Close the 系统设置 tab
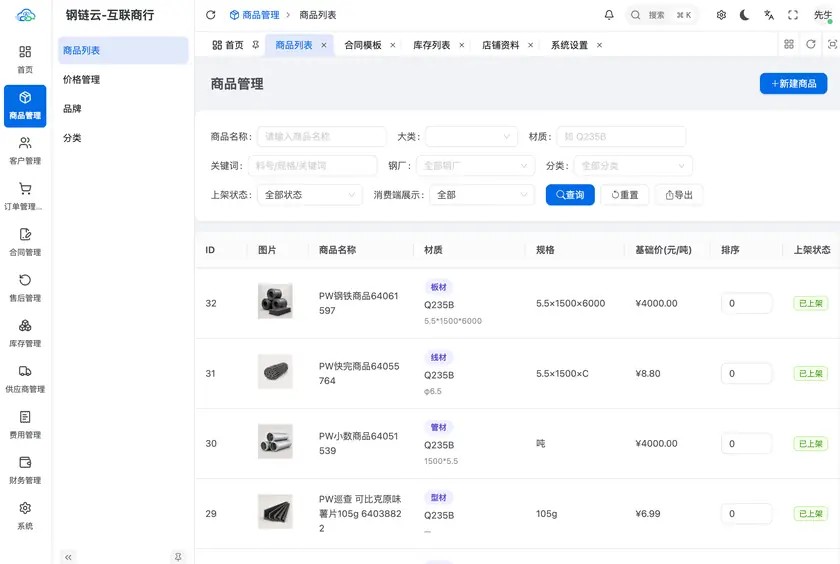The height and width of the screenshot is (564, 840). coord(599,45)
